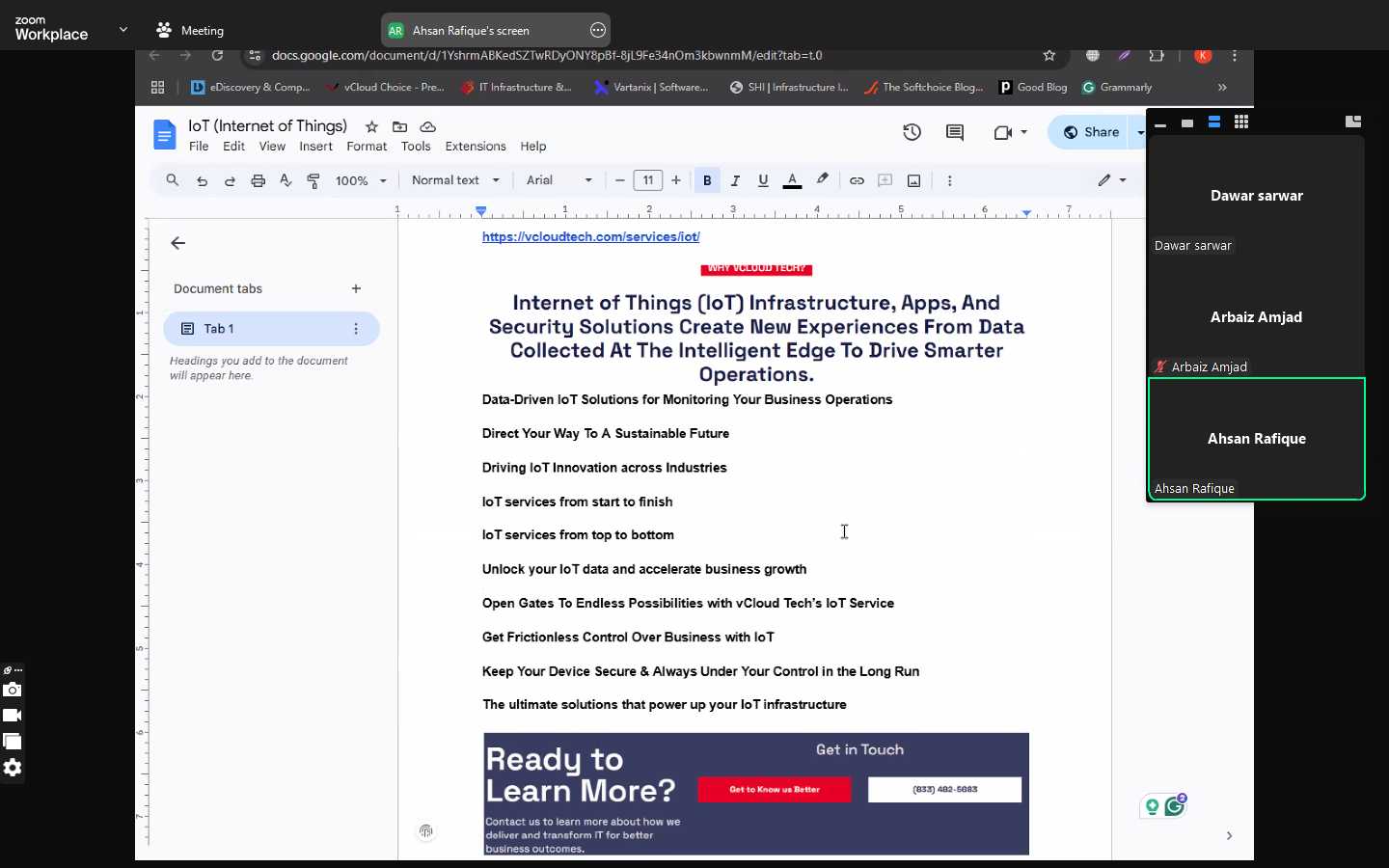Screen dimensions: 1389x868
Task: Open the Insert menu
Action: 315,147
